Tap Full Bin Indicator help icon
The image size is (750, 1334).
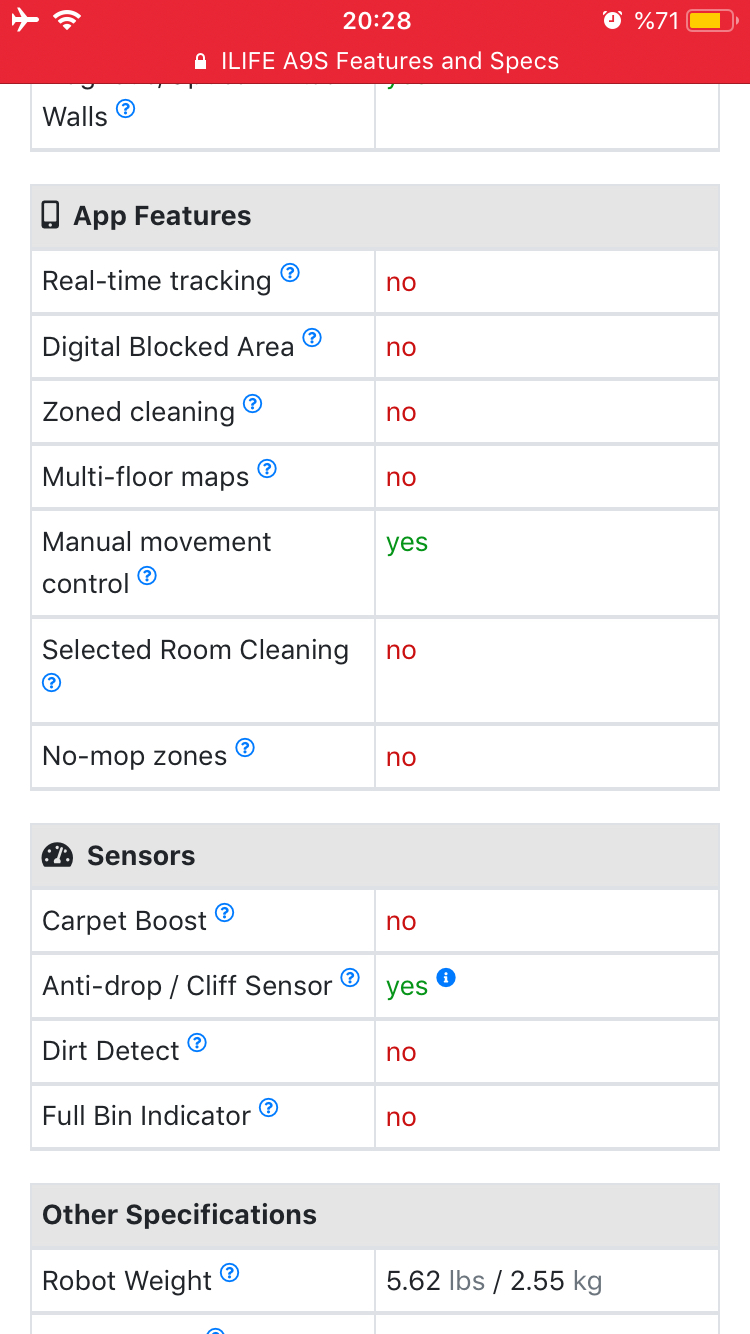(x=268, y=1107)
